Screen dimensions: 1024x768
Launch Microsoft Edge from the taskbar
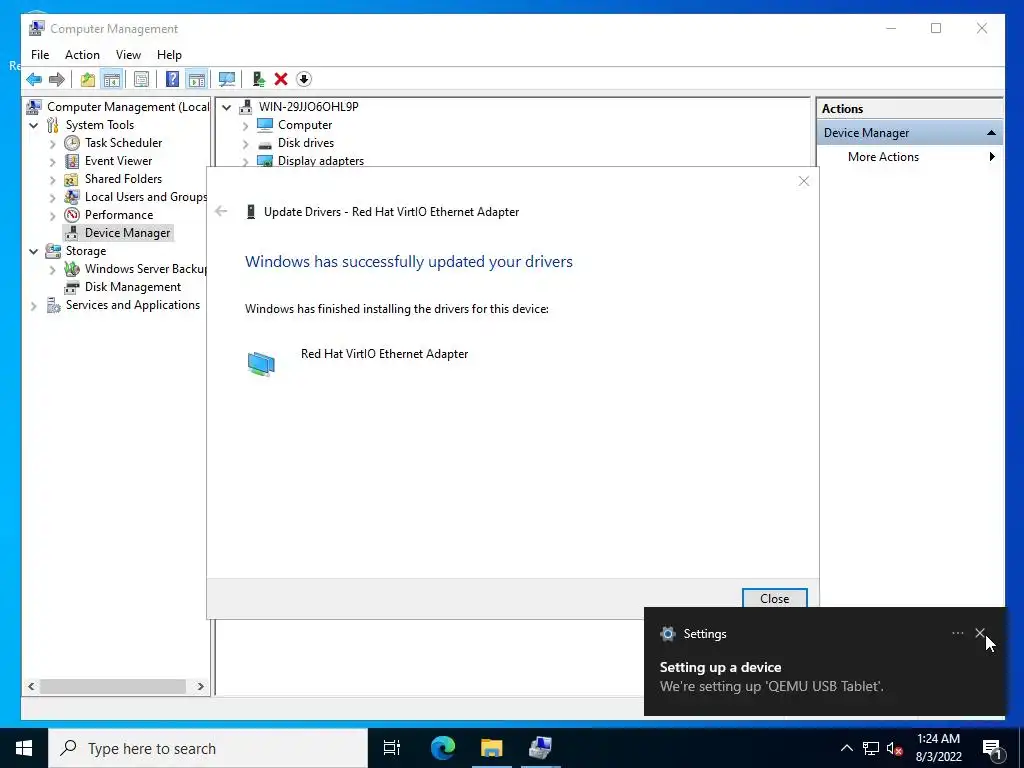(442, 748)
